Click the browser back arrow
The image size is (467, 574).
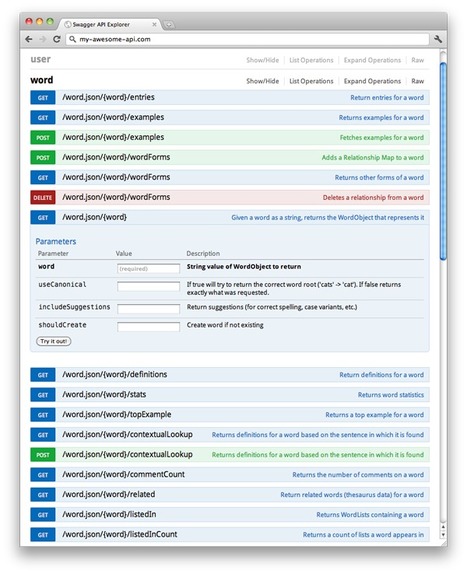(x=29, y=39)
